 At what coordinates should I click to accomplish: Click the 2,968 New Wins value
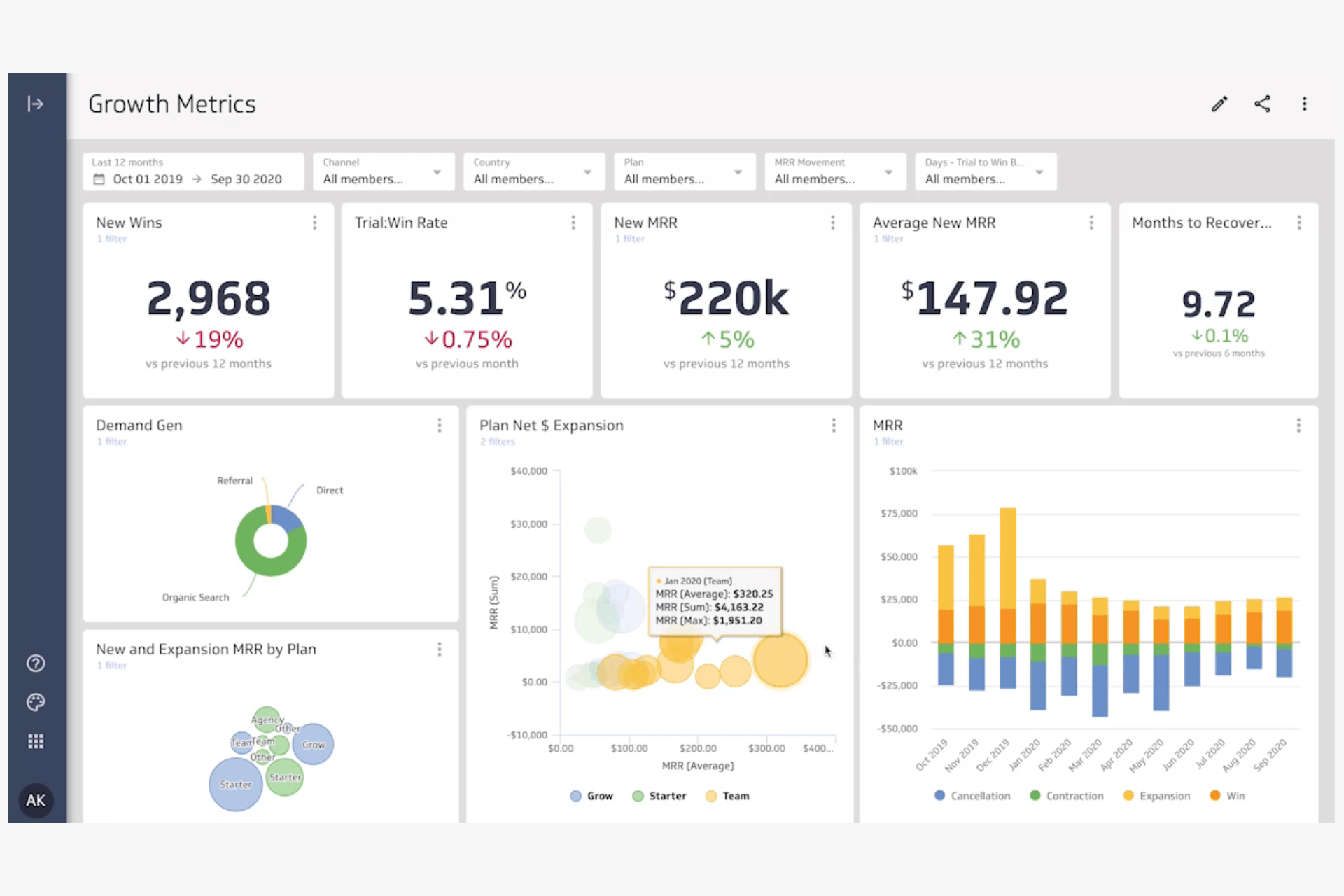pos(209,299)
